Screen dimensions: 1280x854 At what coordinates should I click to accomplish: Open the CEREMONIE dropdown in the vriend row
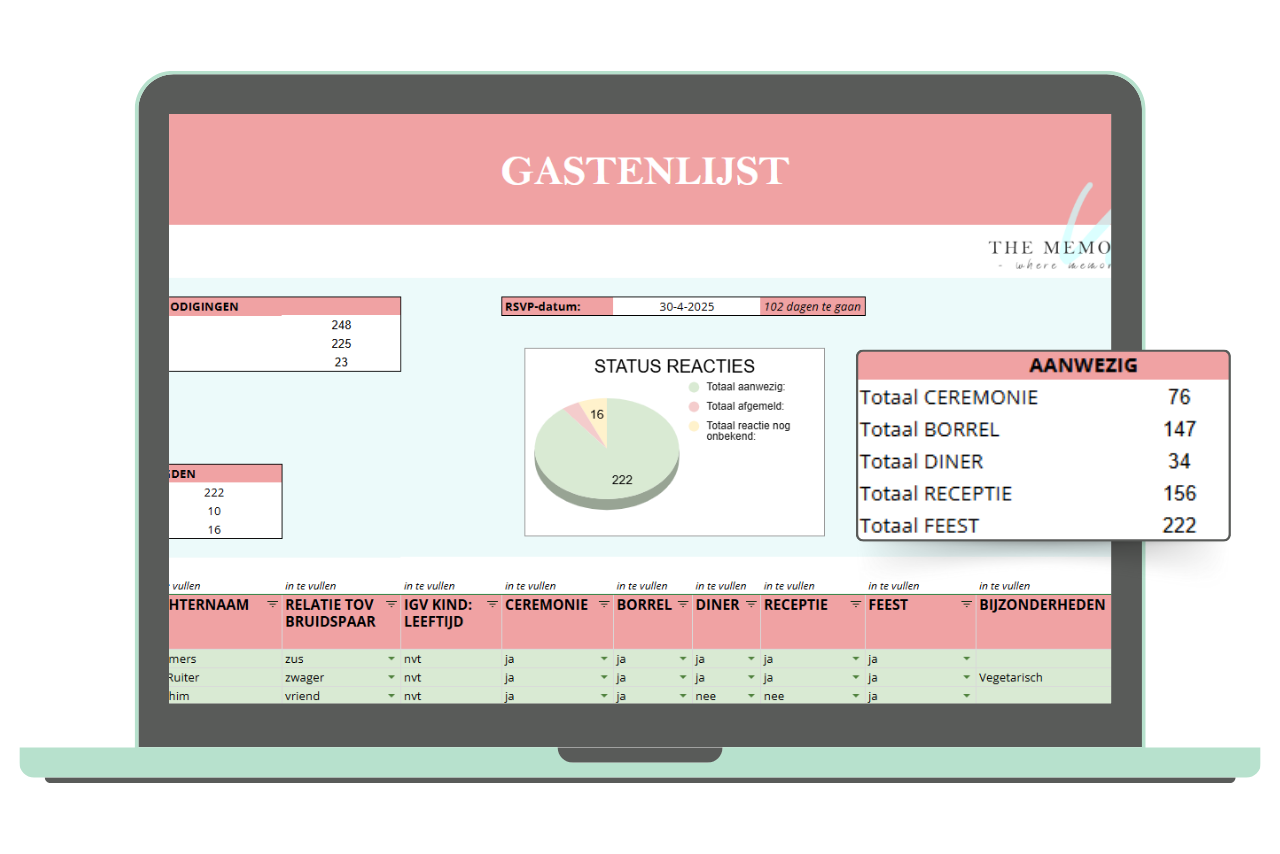pyautogui.click(x=604, y=696)
